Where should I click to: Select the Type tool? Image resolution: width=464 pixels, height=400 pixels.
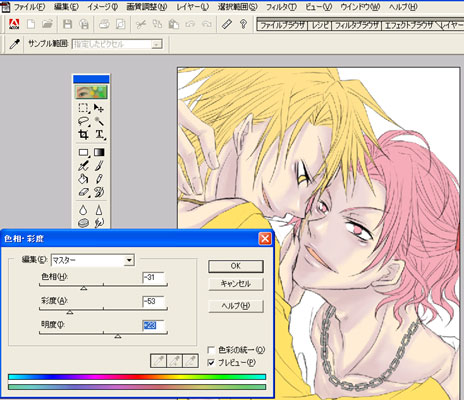(x=99, y=134)
